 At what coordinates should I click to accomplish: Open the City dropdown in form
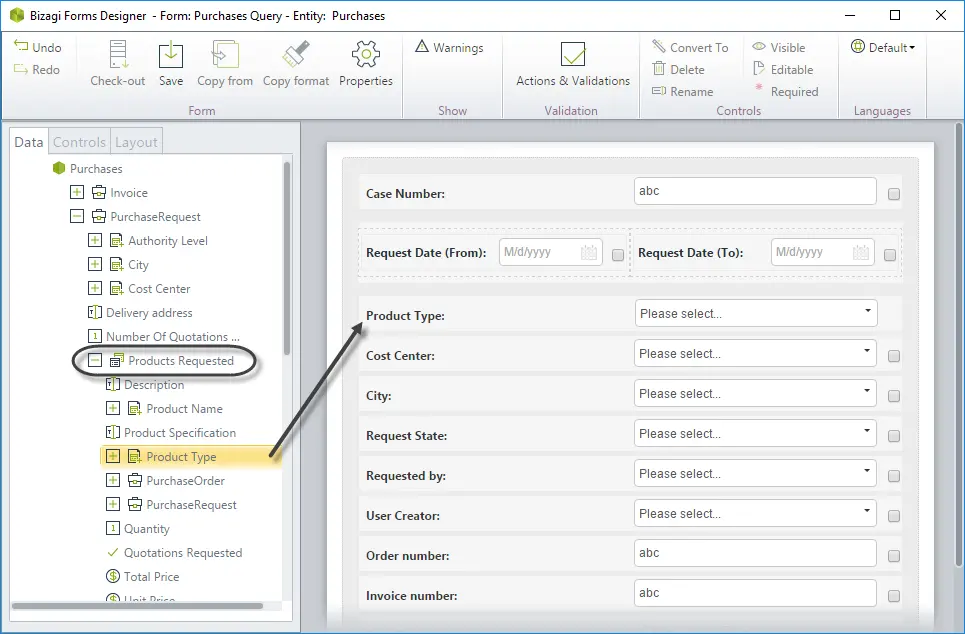click(755, 394)
